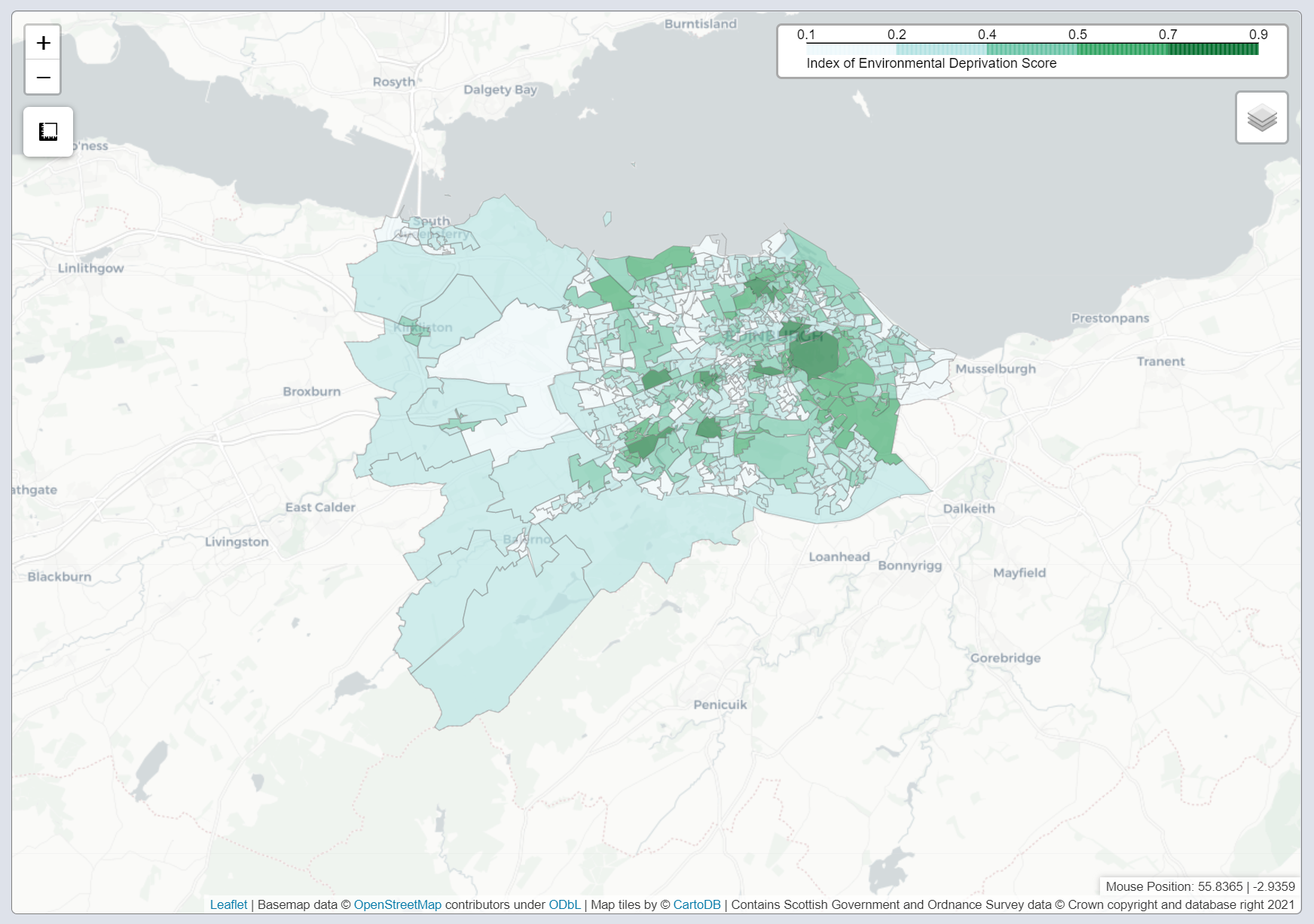1314x924 pixels.
Task: Follow the ODbL license link
Action: [x=564, y=904]
